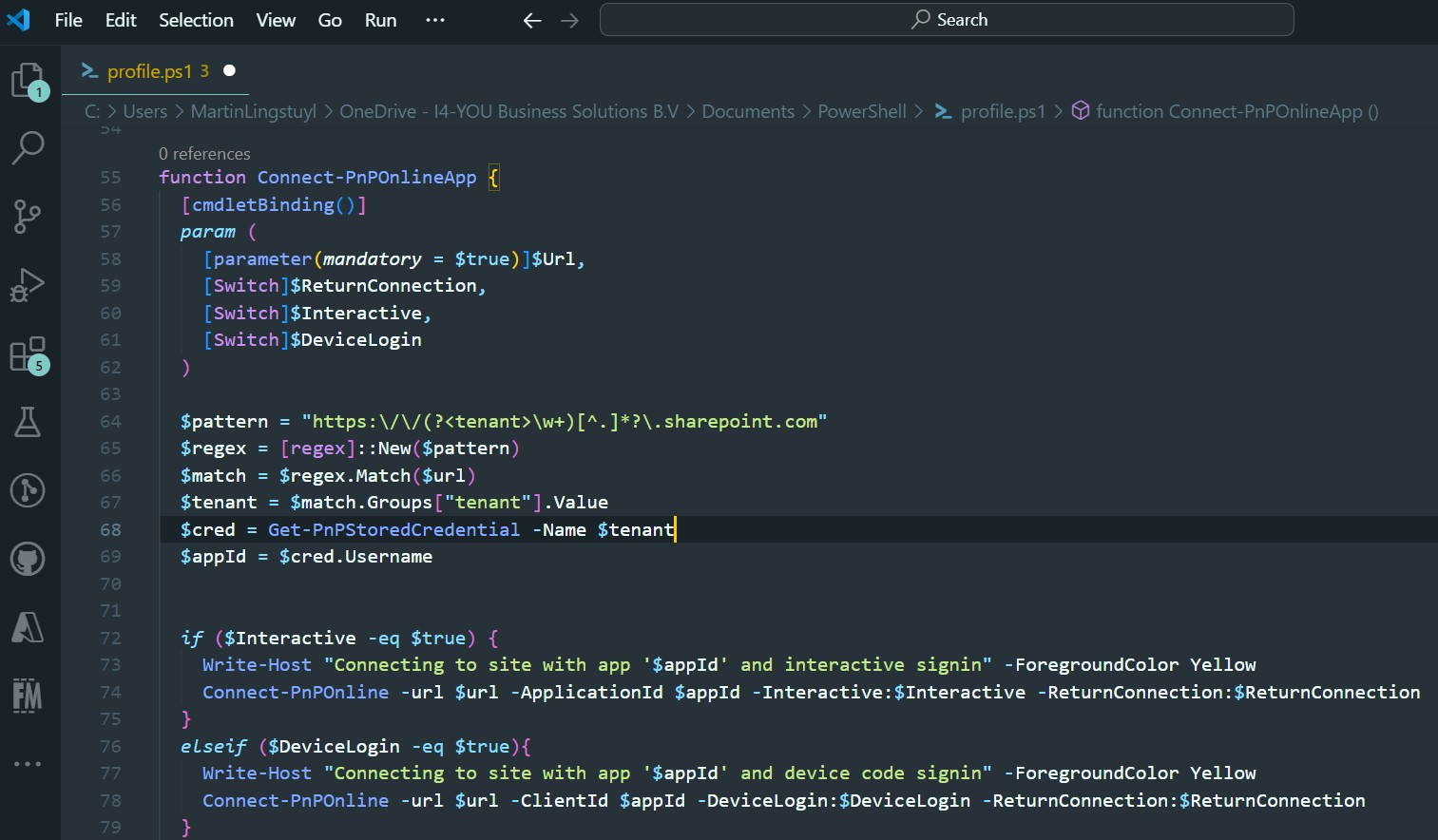Click $ReturnConnection parameter on line 59
Viewport: 1438px width, 840px height.
tap(385, 286)
